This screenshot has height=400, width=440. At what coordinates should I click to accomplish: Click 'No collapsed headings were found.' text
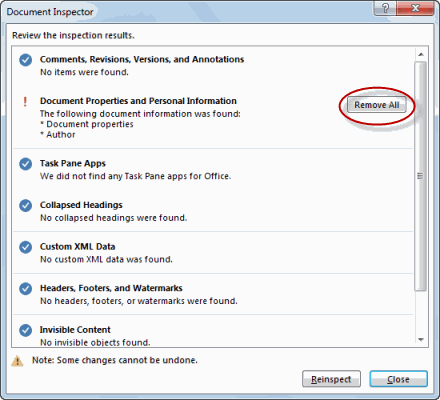coord(114,218)
